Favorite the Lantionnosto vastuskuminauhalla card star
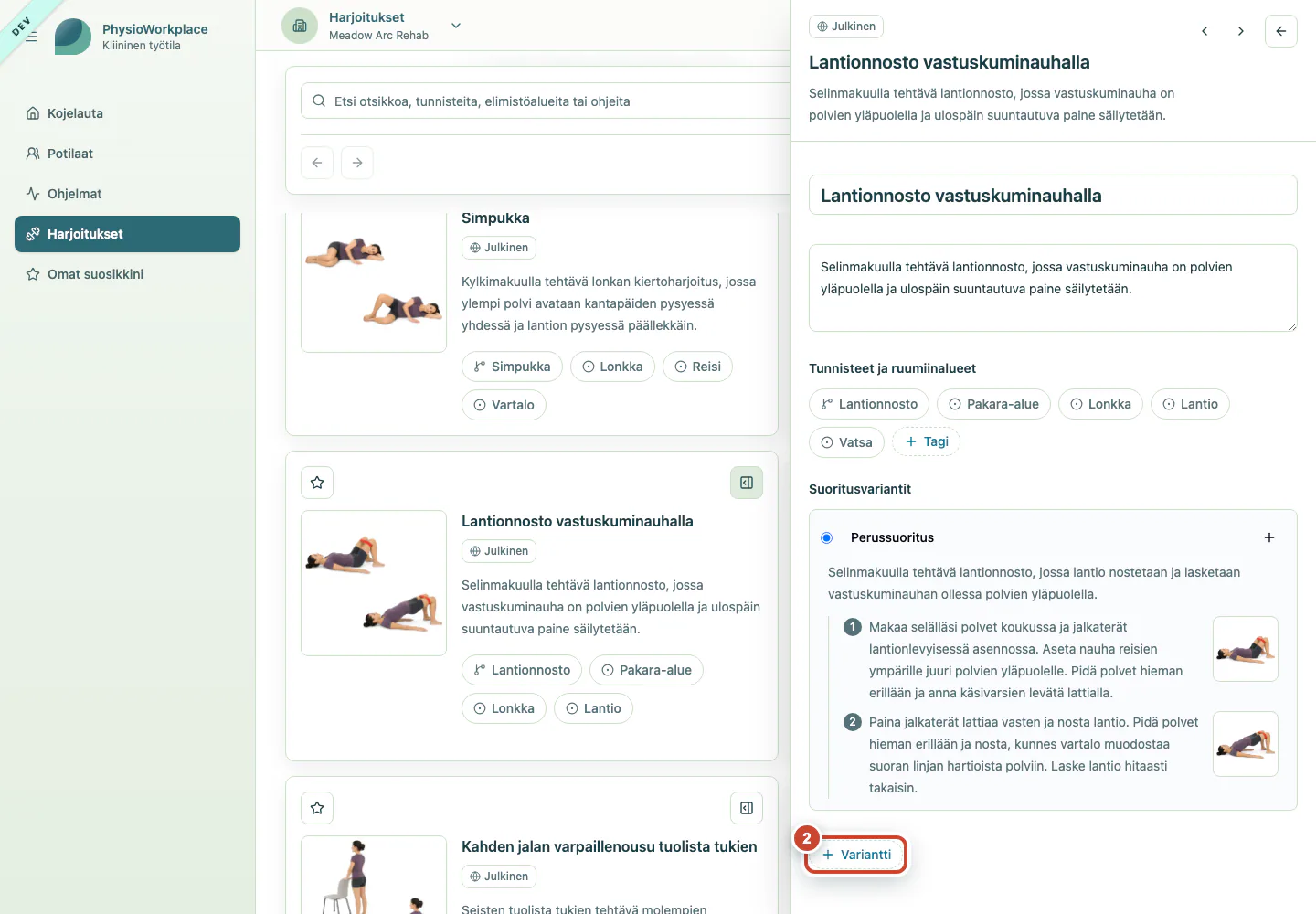The height and width of the screenshot is (914, 1316). click(x=317, y=483)
